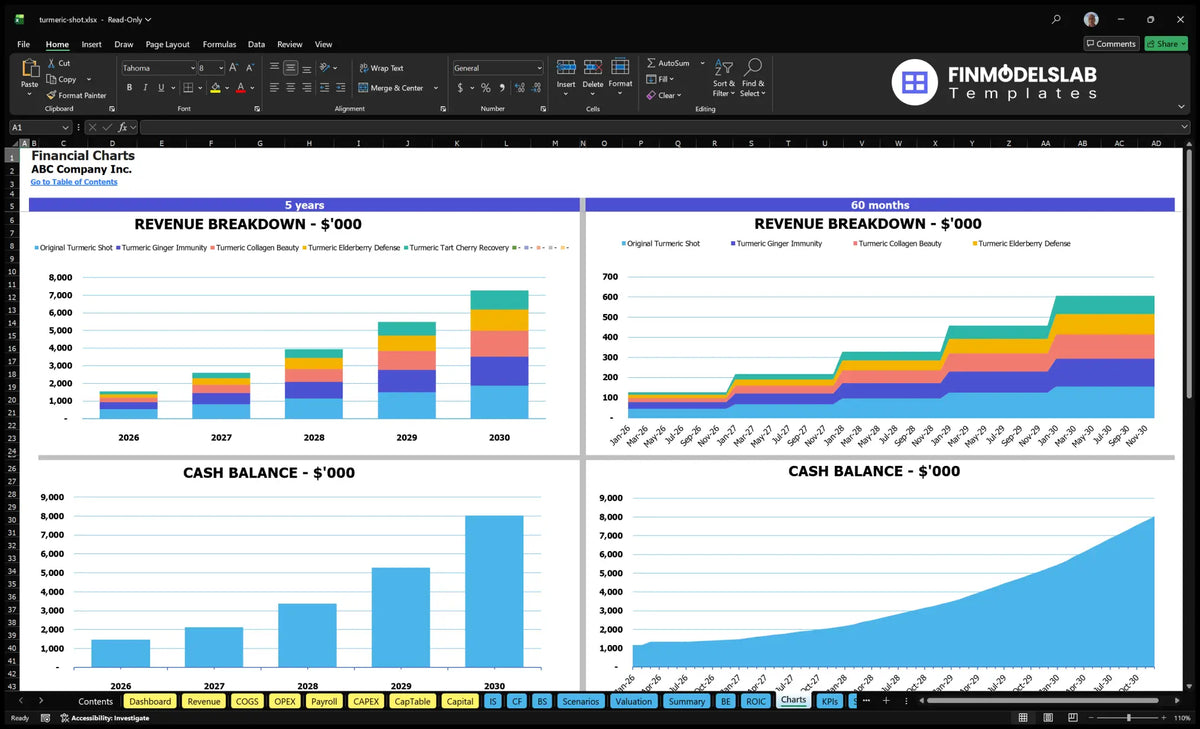This screenshot has height=729, width=1200.
Task: Click the Paste clipboard icon
Action: coord(29,68)
